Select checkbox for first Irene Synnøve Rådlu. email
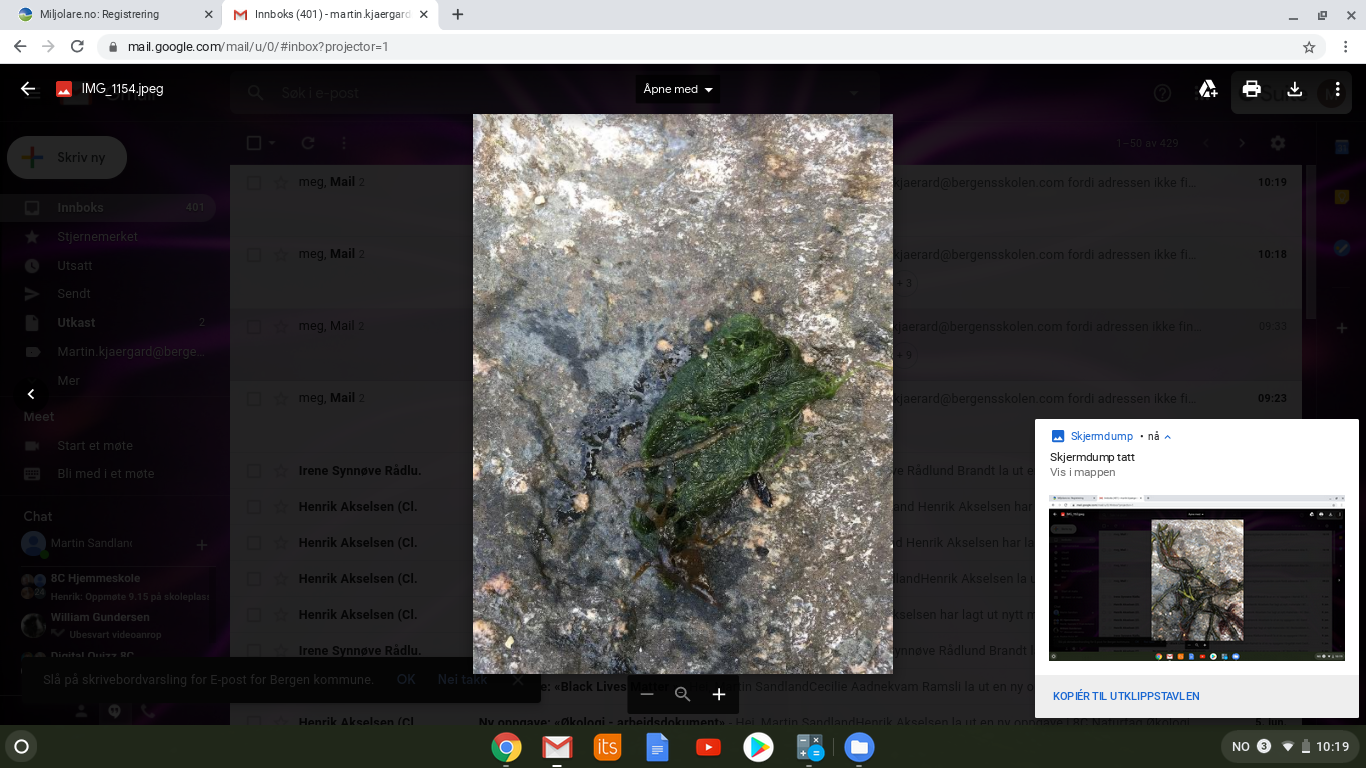 pyautogui.click(x=254, y=471)
